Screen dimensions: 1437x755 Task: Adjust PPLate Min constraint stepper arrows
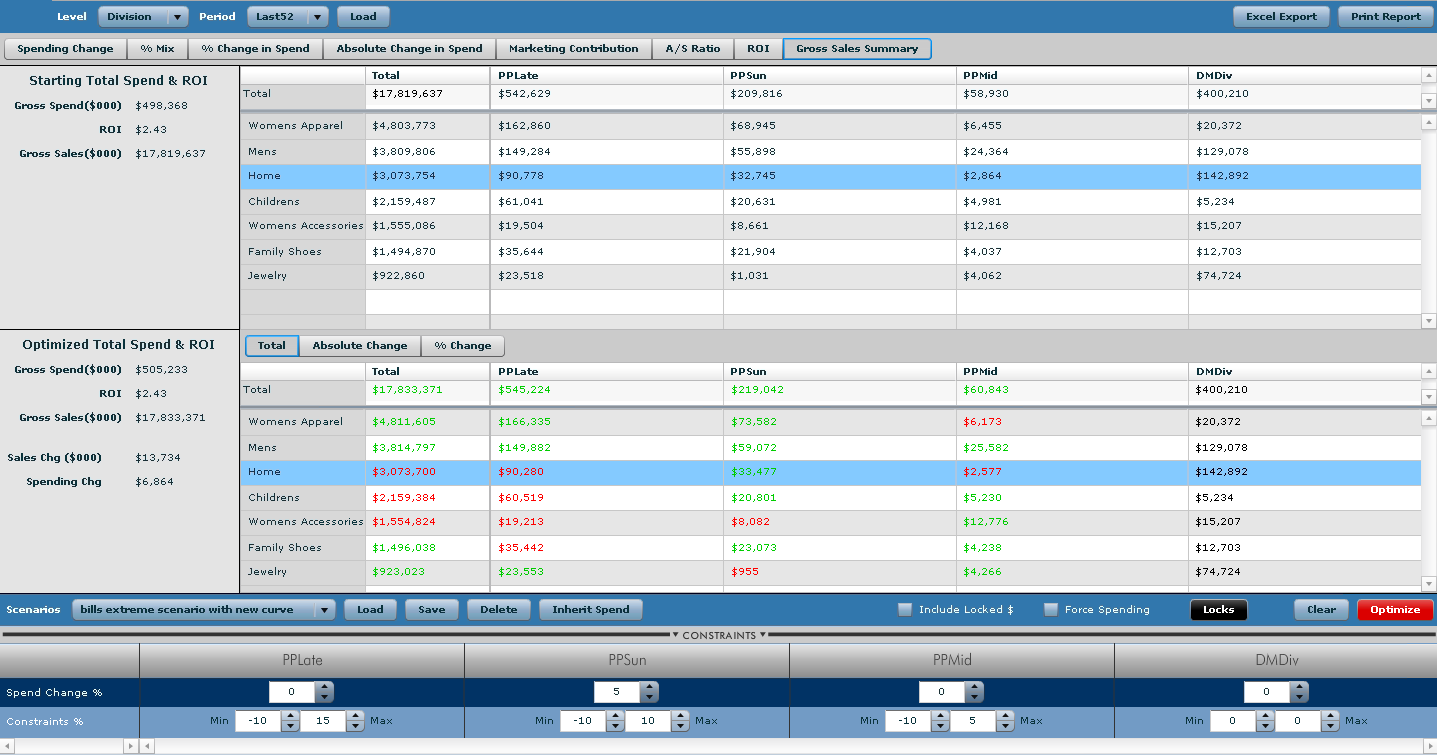pyautogui.click(x=290, y=721)
